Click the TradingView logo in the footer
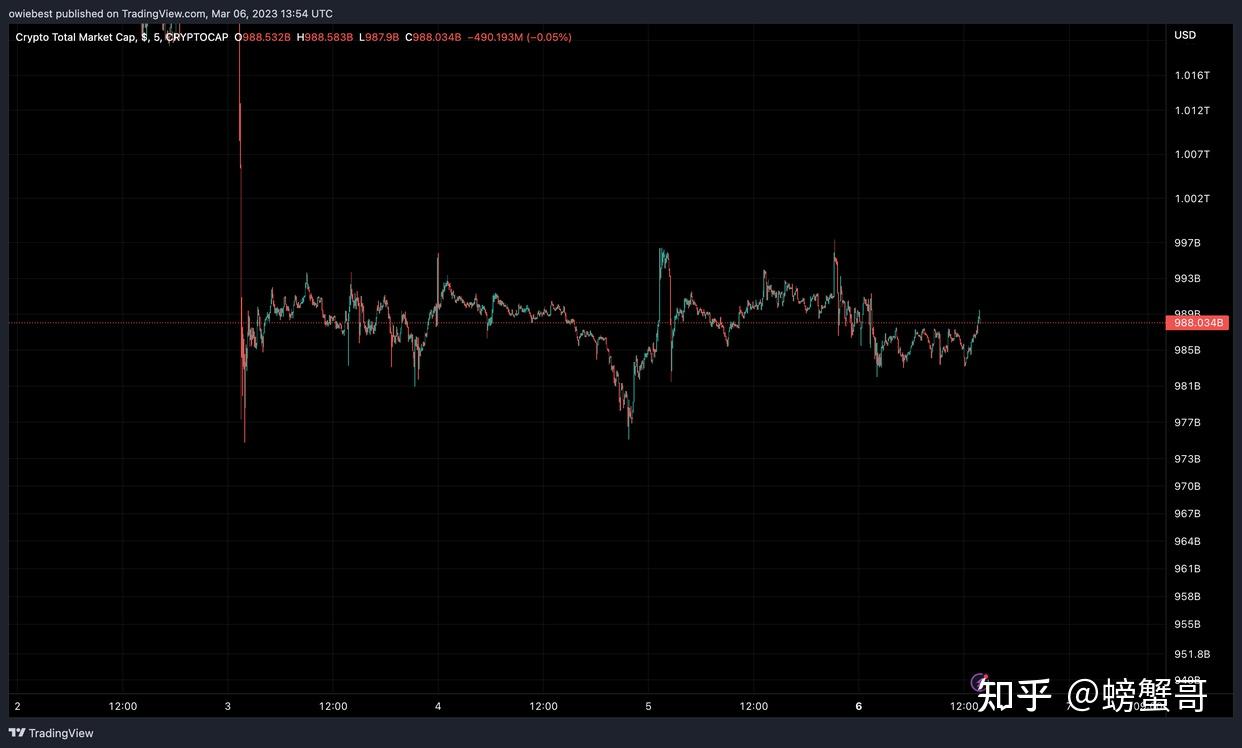This screenshot has height=748, width=1242. point(51,733)
